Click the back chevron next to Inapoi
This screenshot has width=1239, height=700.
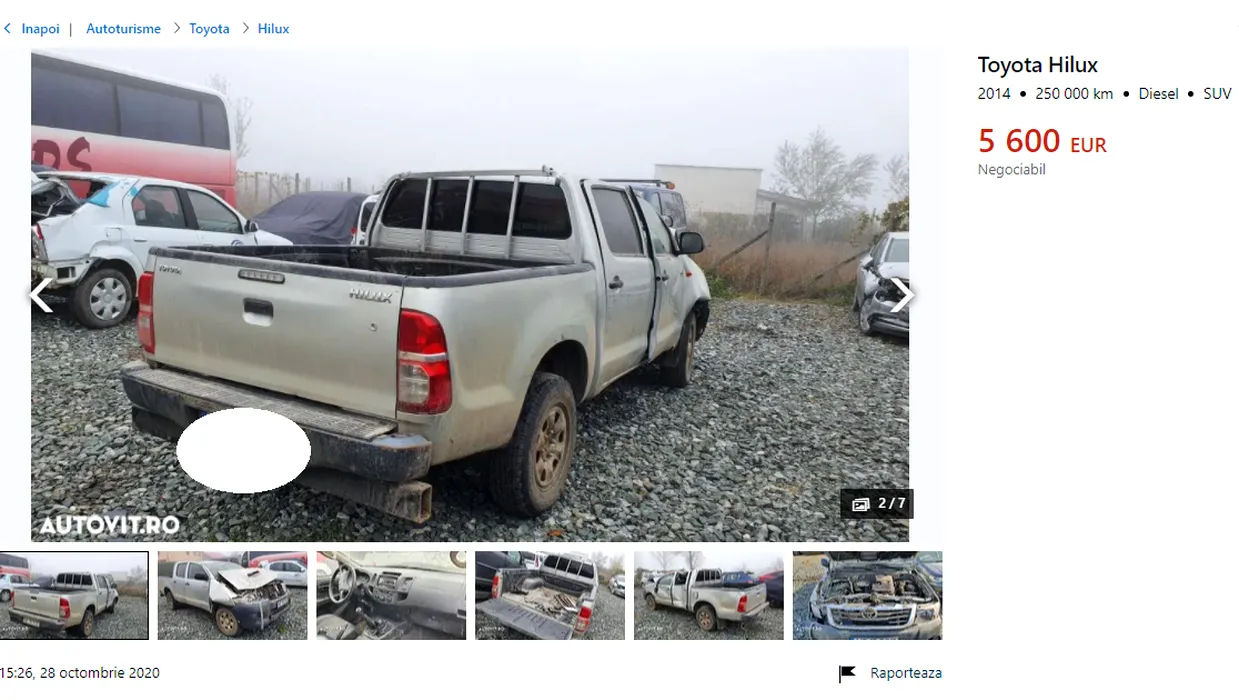pos(7,29)
